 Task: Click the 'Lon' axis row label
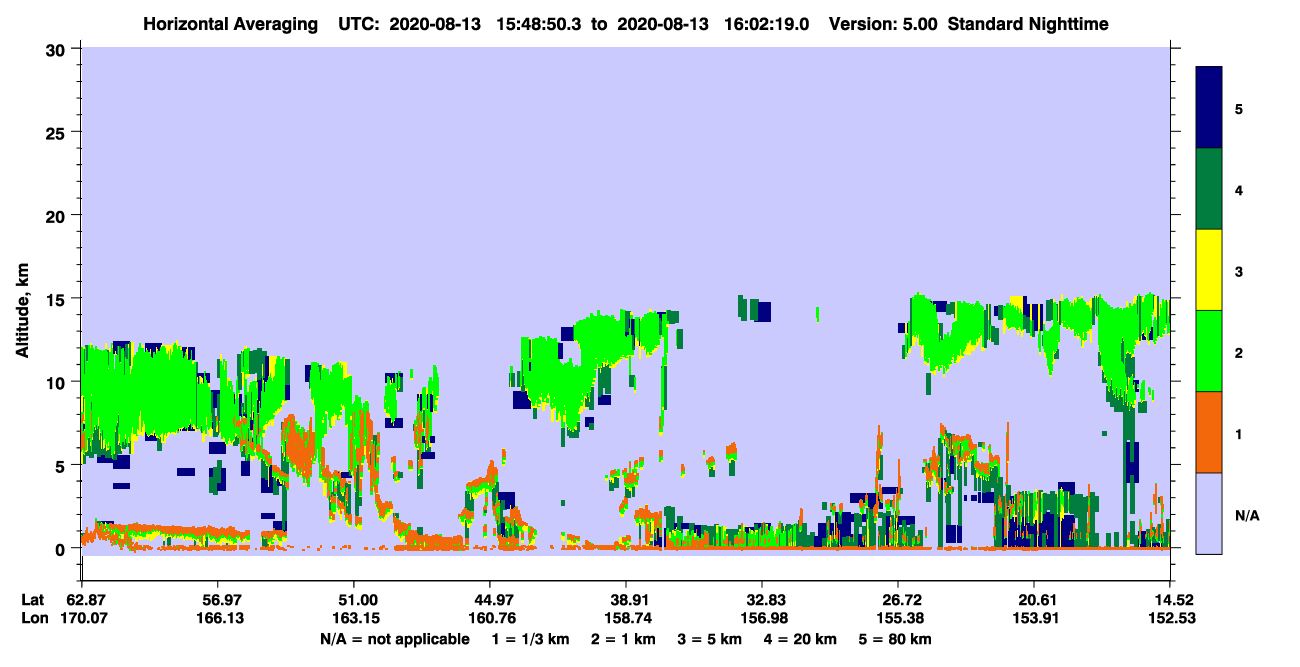pos(34,619)
